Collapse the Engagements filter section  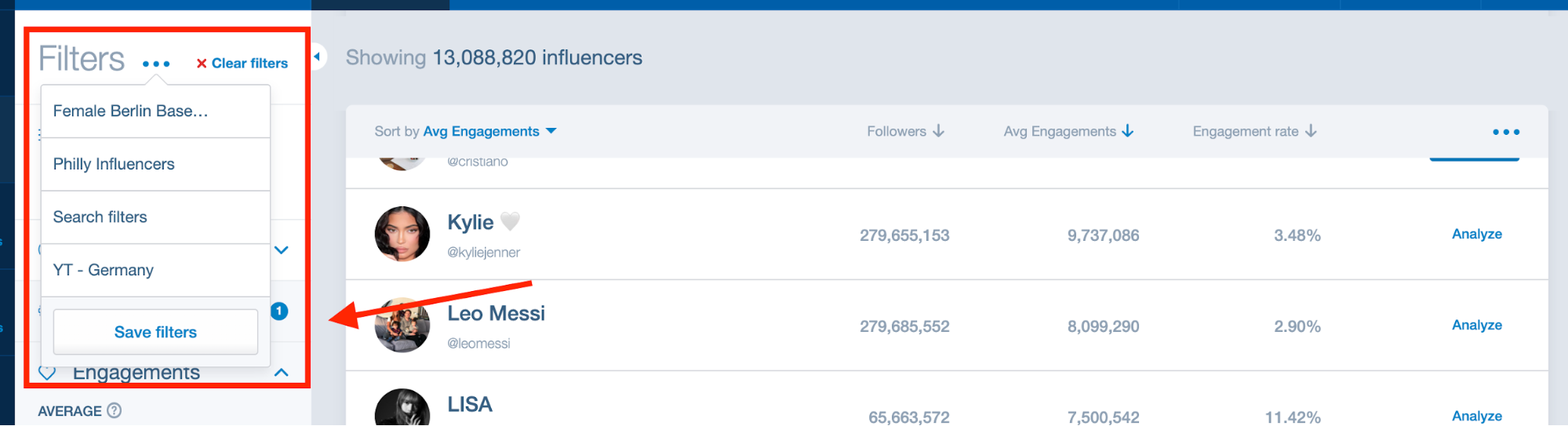282,373
